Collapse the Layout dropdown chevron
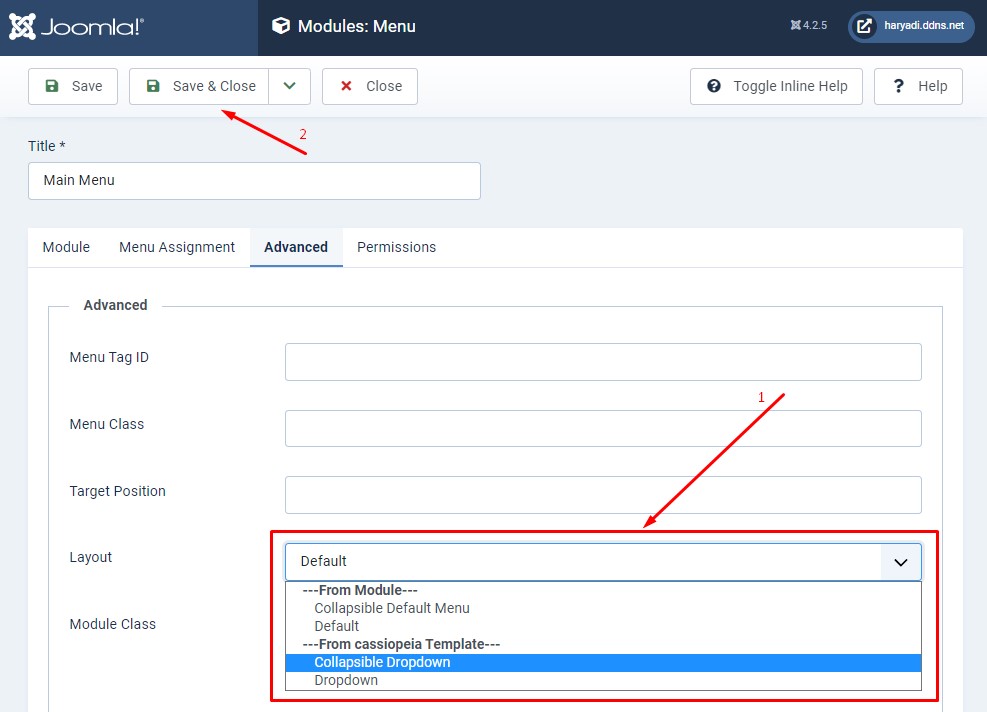 pos(900,562)
